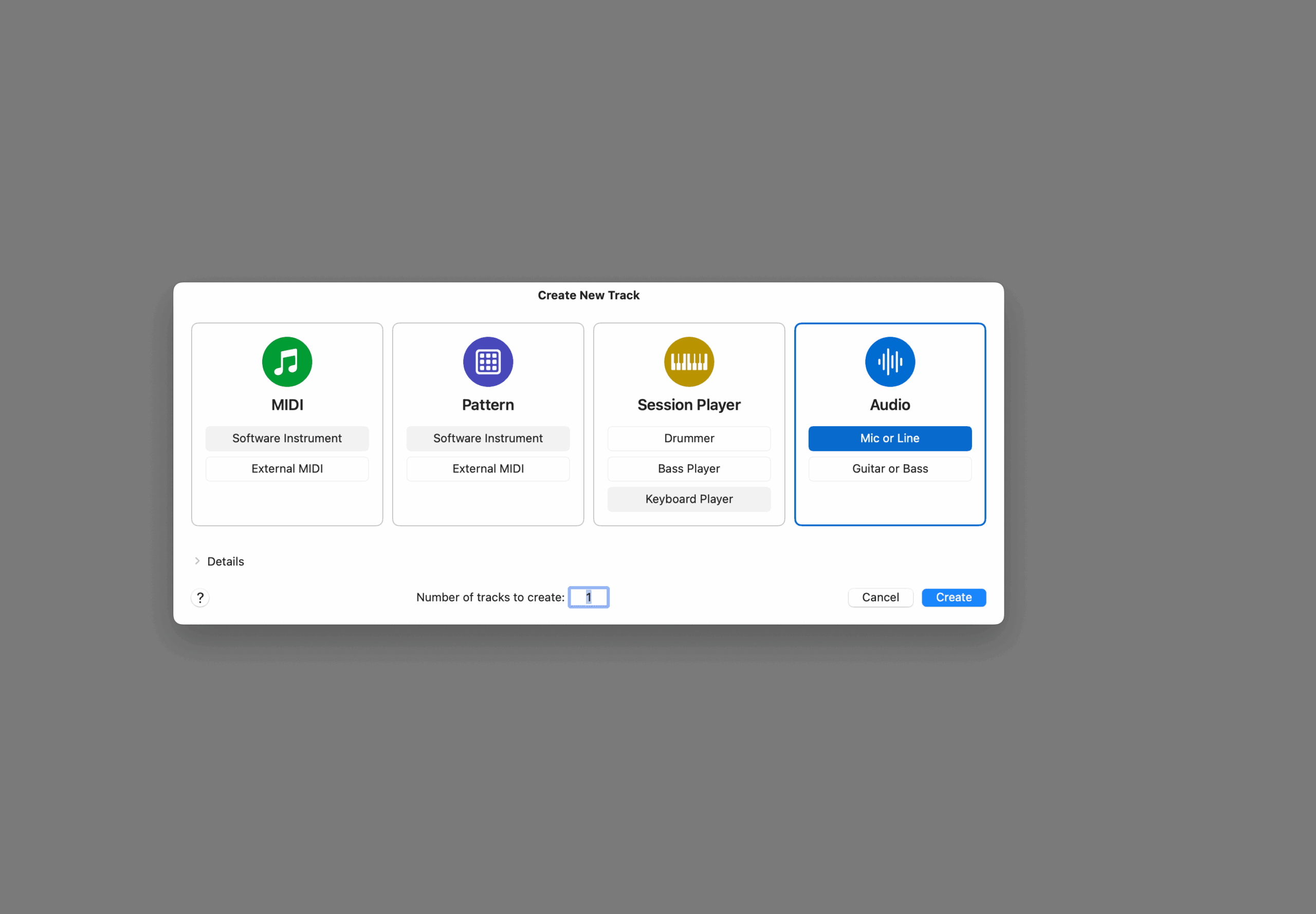Select the Mic or Line audio option
1316x914 pixels.
tap(890, 438)
